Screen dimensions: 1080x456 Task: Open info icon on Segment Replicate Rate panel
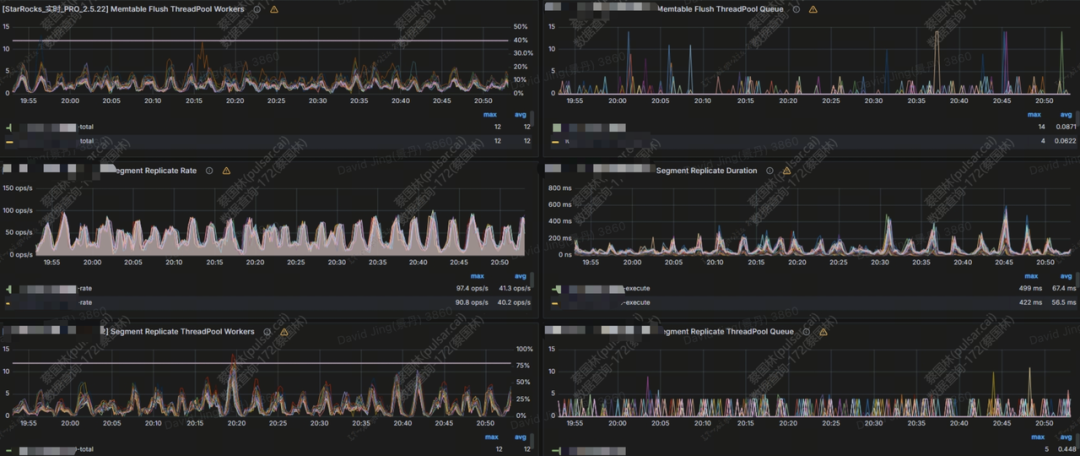(209, 171)
